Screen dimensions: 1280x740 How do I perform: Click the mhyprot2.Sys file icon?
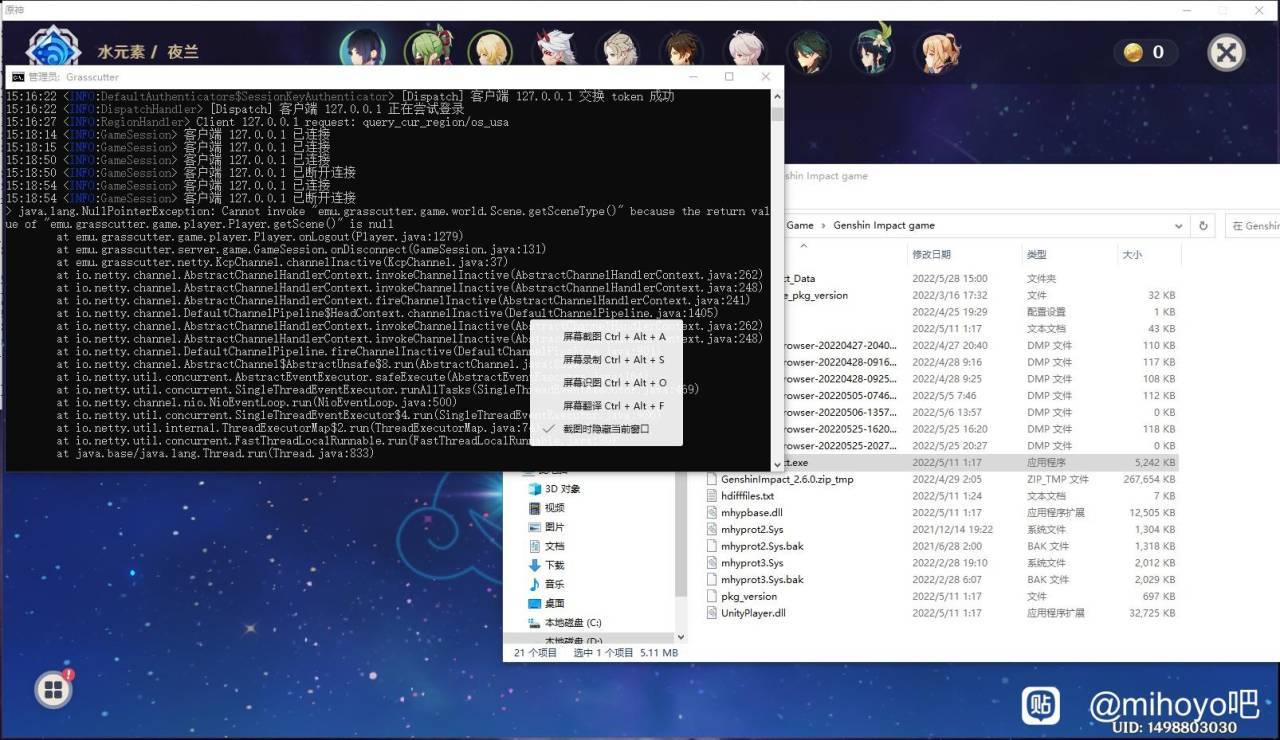tap(712, 529)
